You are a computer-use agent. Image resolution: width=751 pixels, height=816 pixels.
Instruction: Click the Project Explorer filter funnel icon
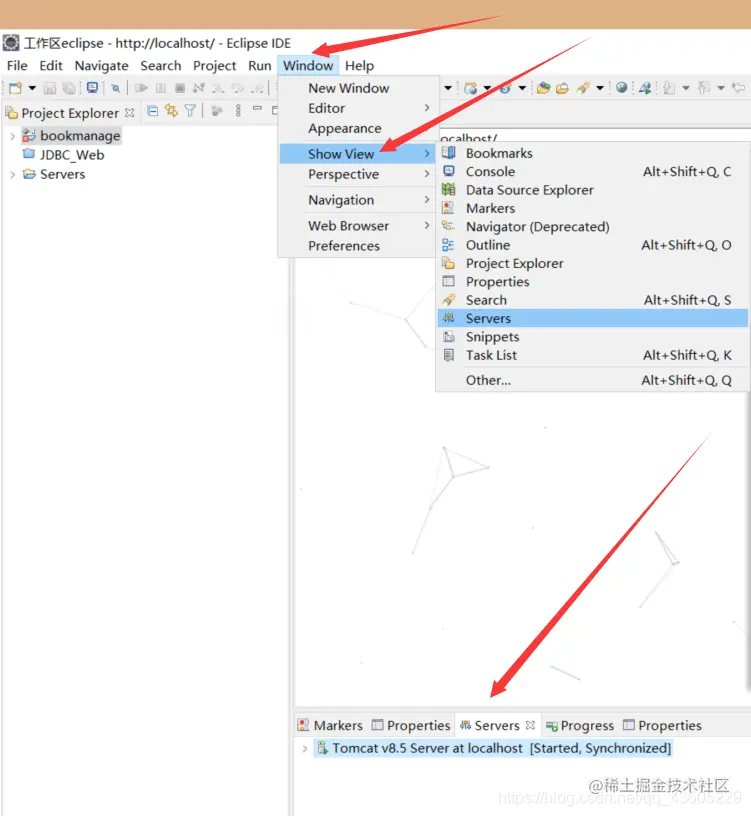(x=190, y=110)
